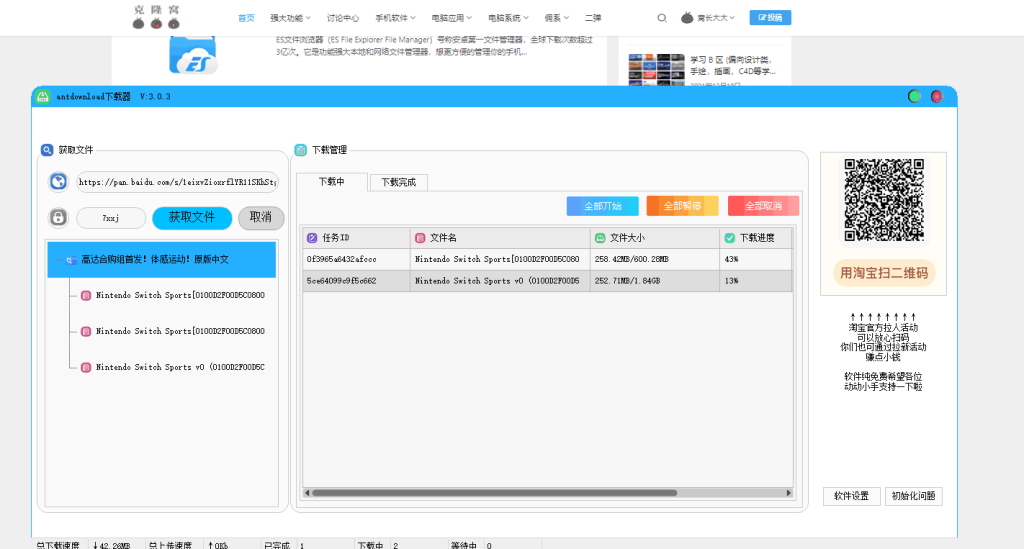Click the globe icon beside URL field
1024x549 pixels.
tap(58, 181)
